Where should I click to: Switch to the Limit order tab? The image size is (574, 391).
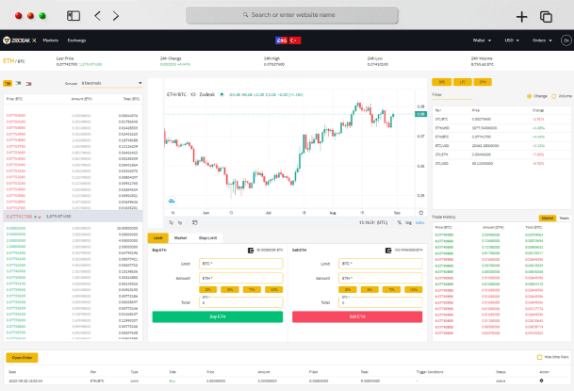[158, 238]
